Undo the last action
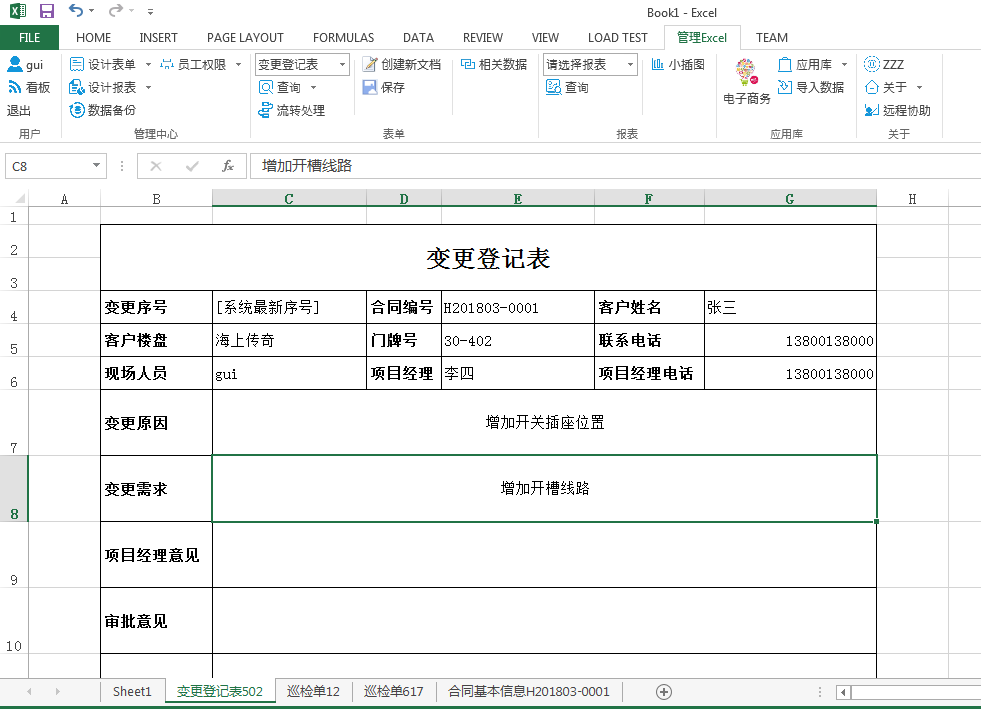Screen dimensions: 981x709 click(76, 11)
